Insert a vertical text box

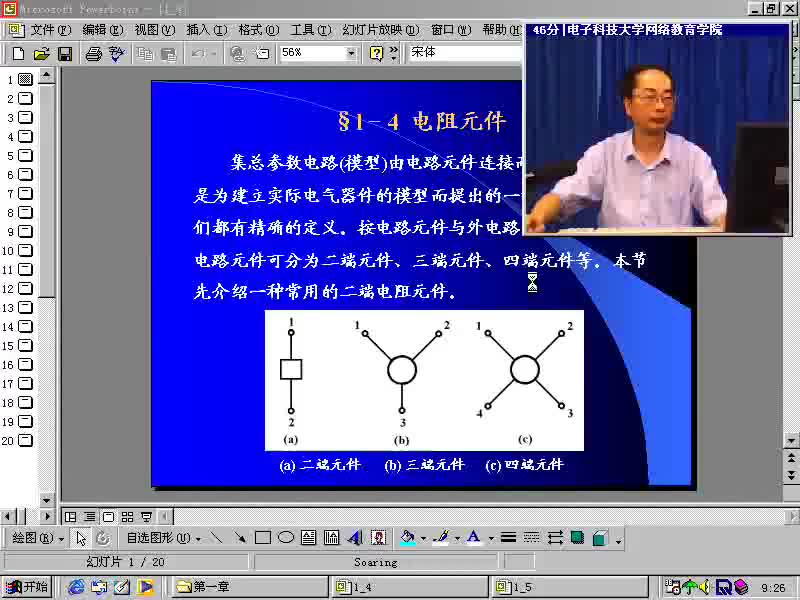[x=332, y=537]
